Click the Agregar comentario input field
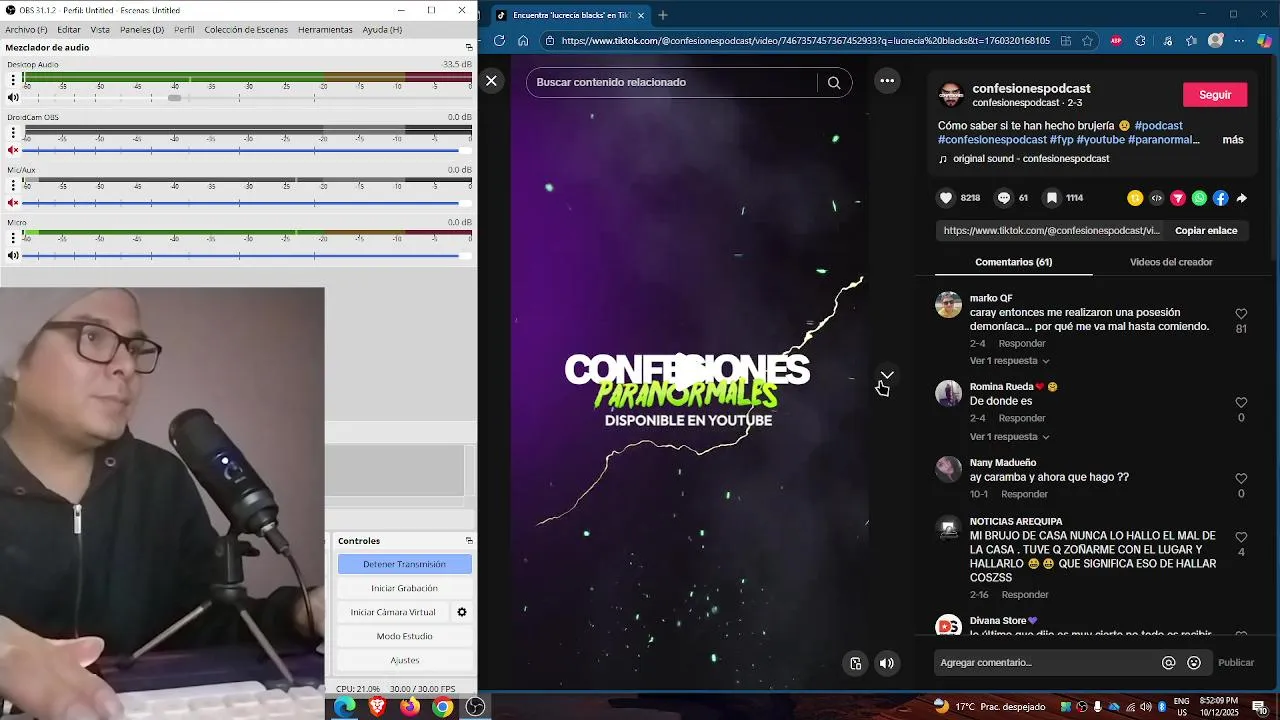 tap(1045, 662)
